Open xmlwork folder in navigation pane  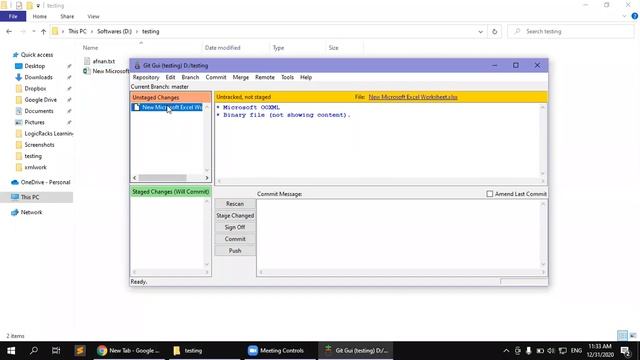(x=36, y=167)
